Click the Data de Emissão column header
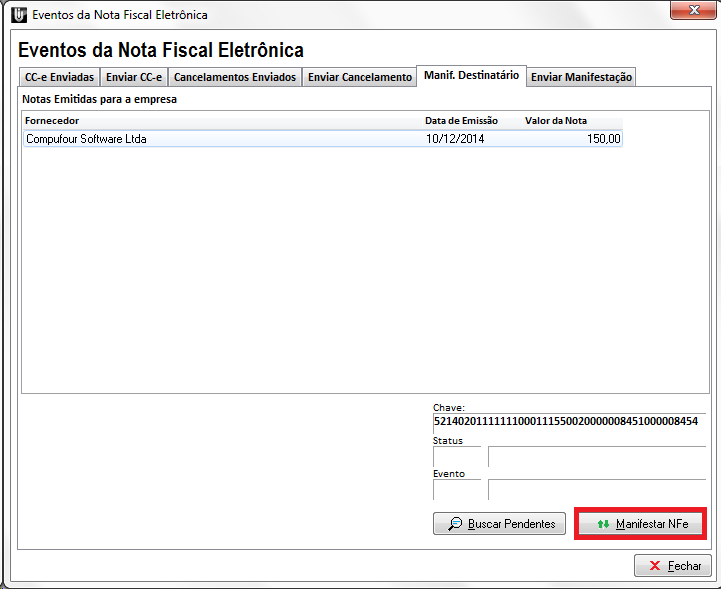Screen dimensions: 721x589 (461, 121)
